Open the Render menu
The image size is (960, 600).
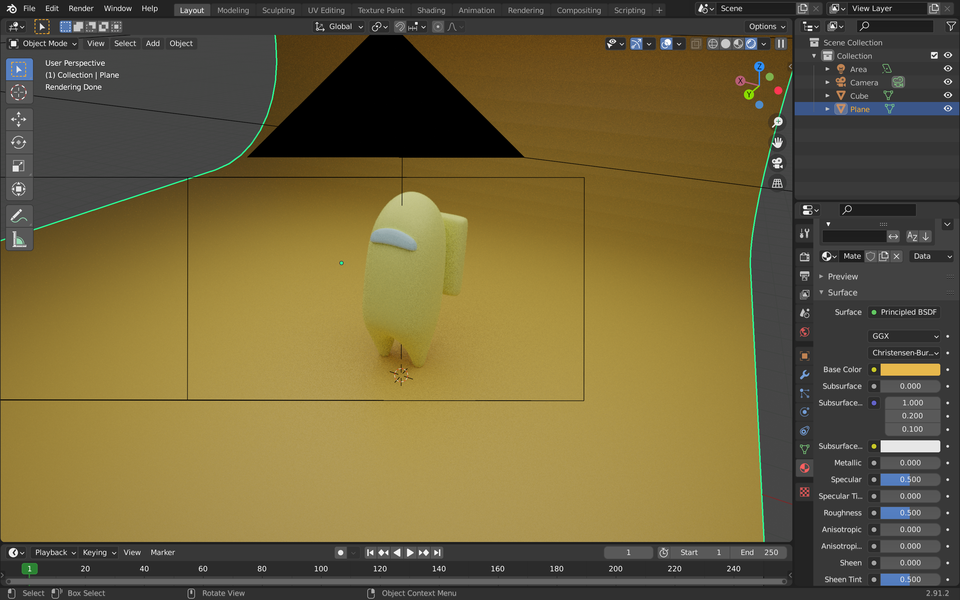tap(81, 9)
